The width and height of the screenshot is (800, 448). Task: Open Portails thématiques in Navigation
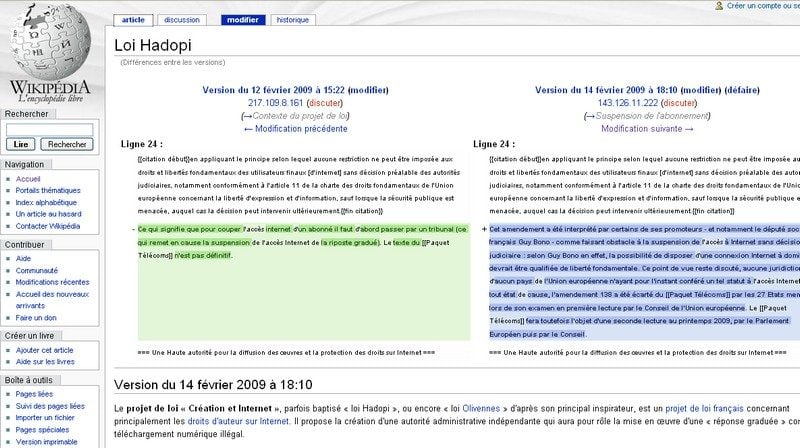click(x=48, y=190)
